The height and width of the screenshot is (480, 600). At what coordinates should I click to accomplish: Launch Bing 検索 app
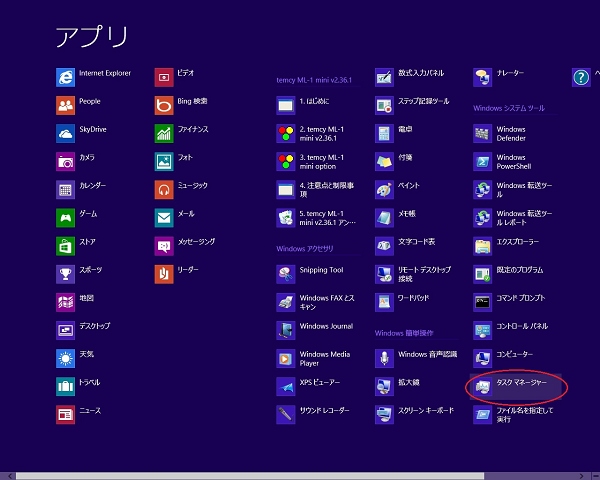click(x=164, y=105)
